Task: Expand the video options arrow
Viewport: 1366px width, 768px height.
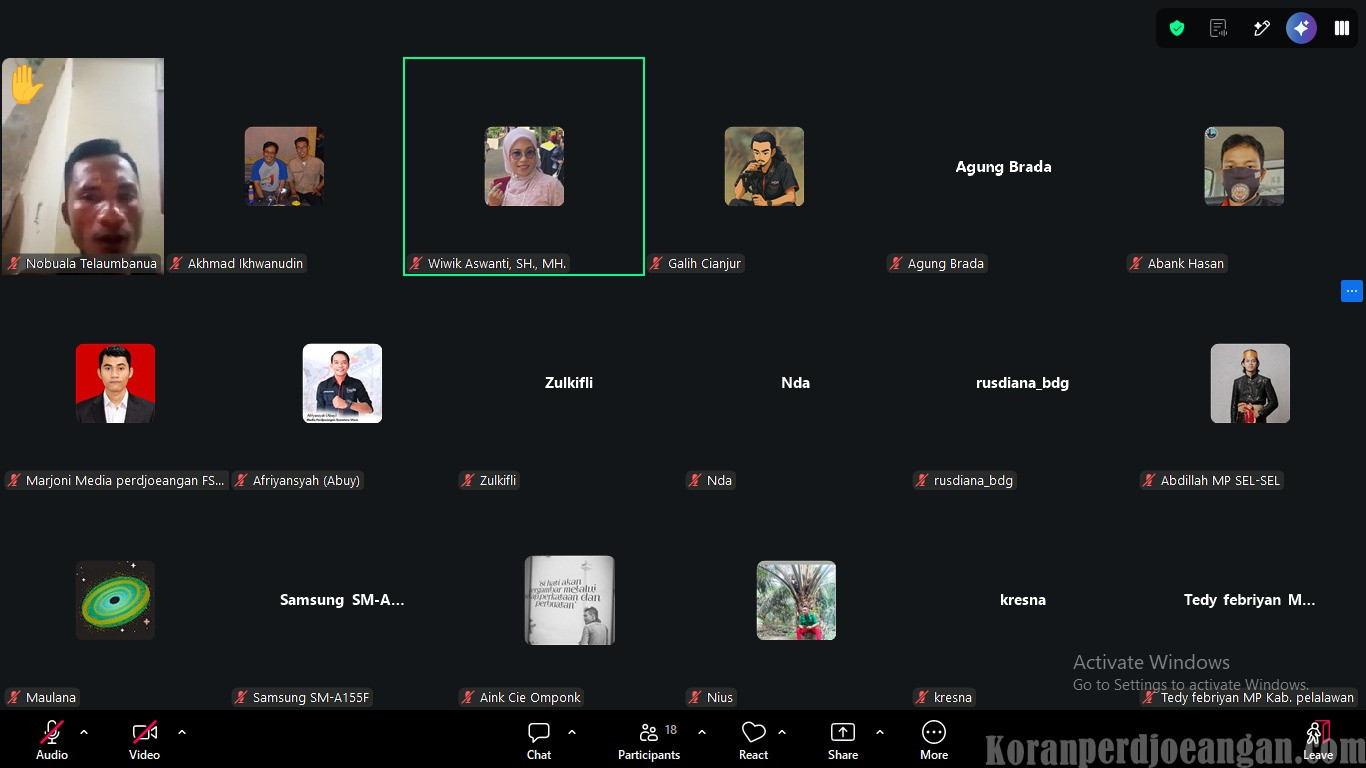Action: 182,732
